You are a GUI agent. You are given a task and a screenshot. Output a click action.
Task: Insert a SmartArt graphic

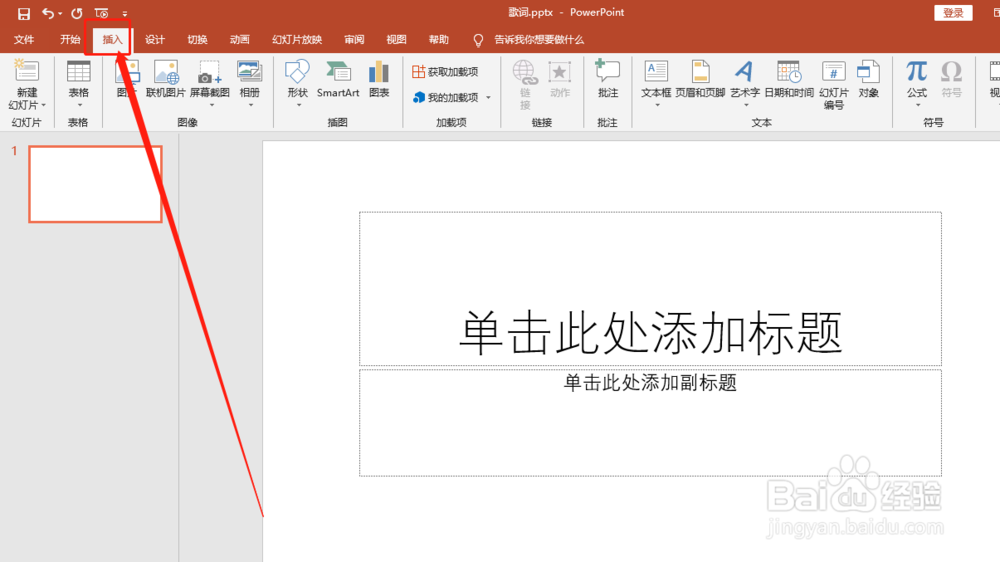click(338, 79)
